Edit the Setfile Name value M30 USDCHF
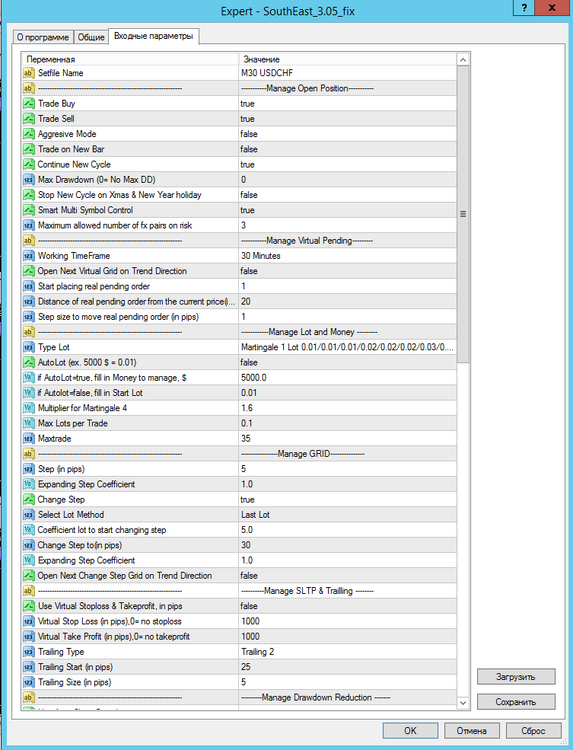573x750 pixels. pyautogui.click(x=347, y=73)
